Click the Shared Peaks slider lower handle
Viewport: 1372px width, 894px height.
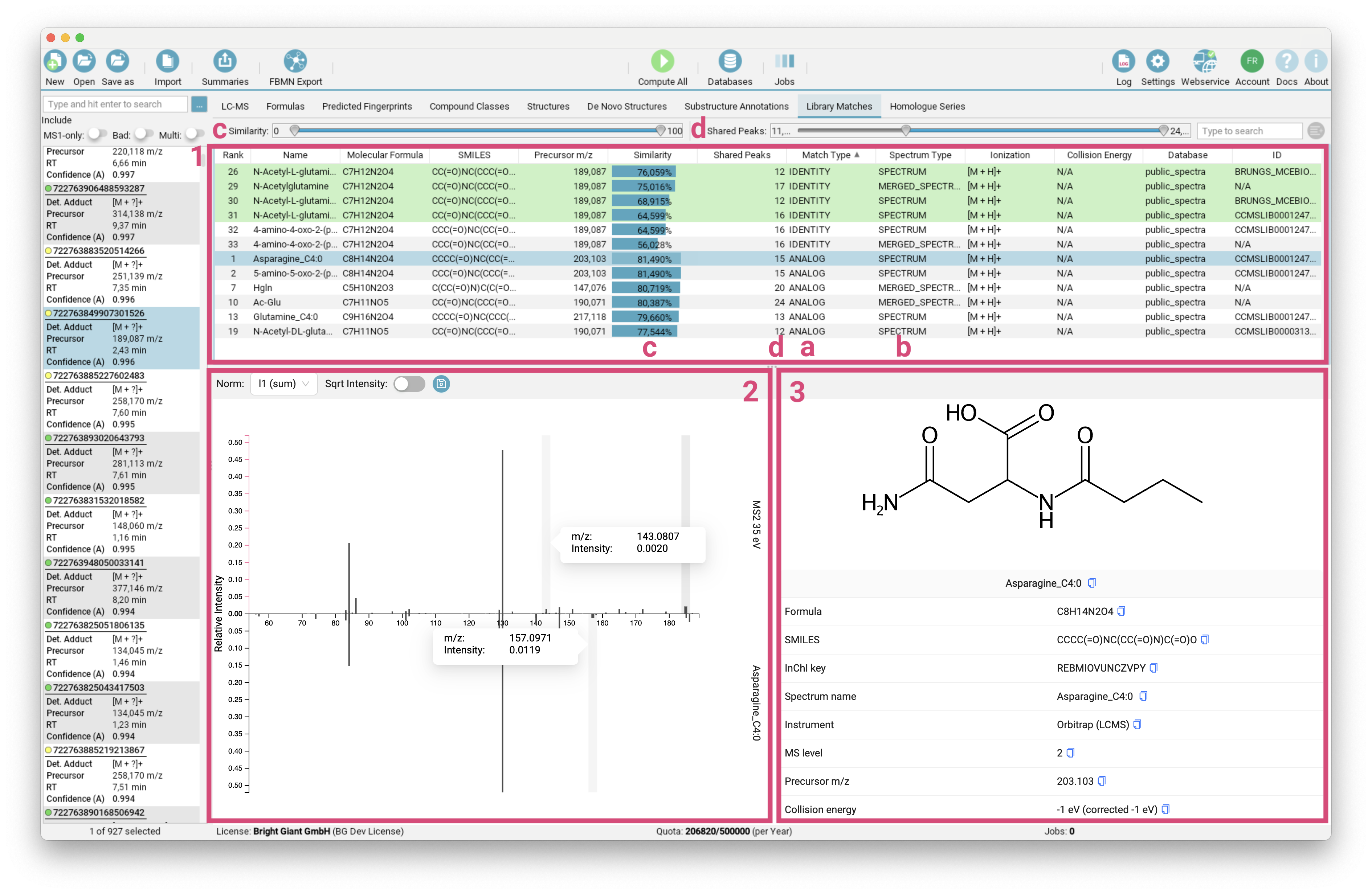pos(906,131)
